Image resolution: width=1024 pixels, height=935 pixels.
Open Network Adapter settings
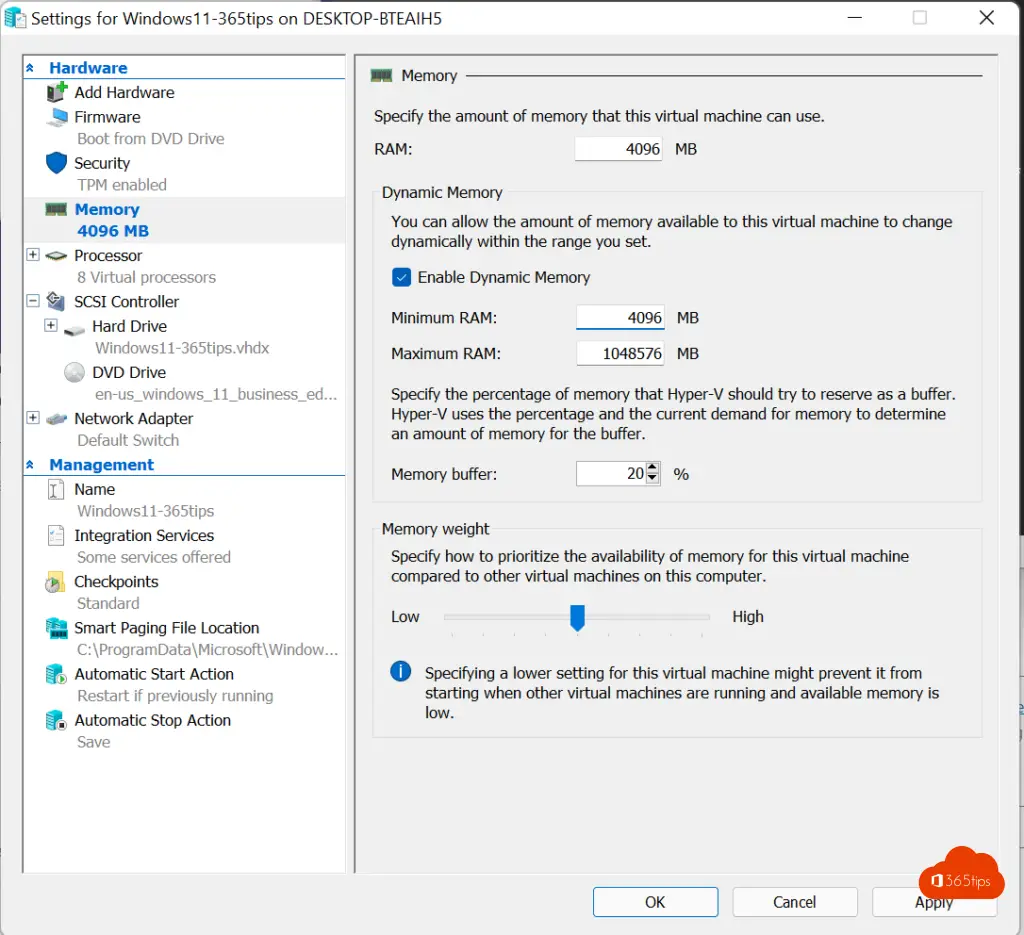(133, 419)
